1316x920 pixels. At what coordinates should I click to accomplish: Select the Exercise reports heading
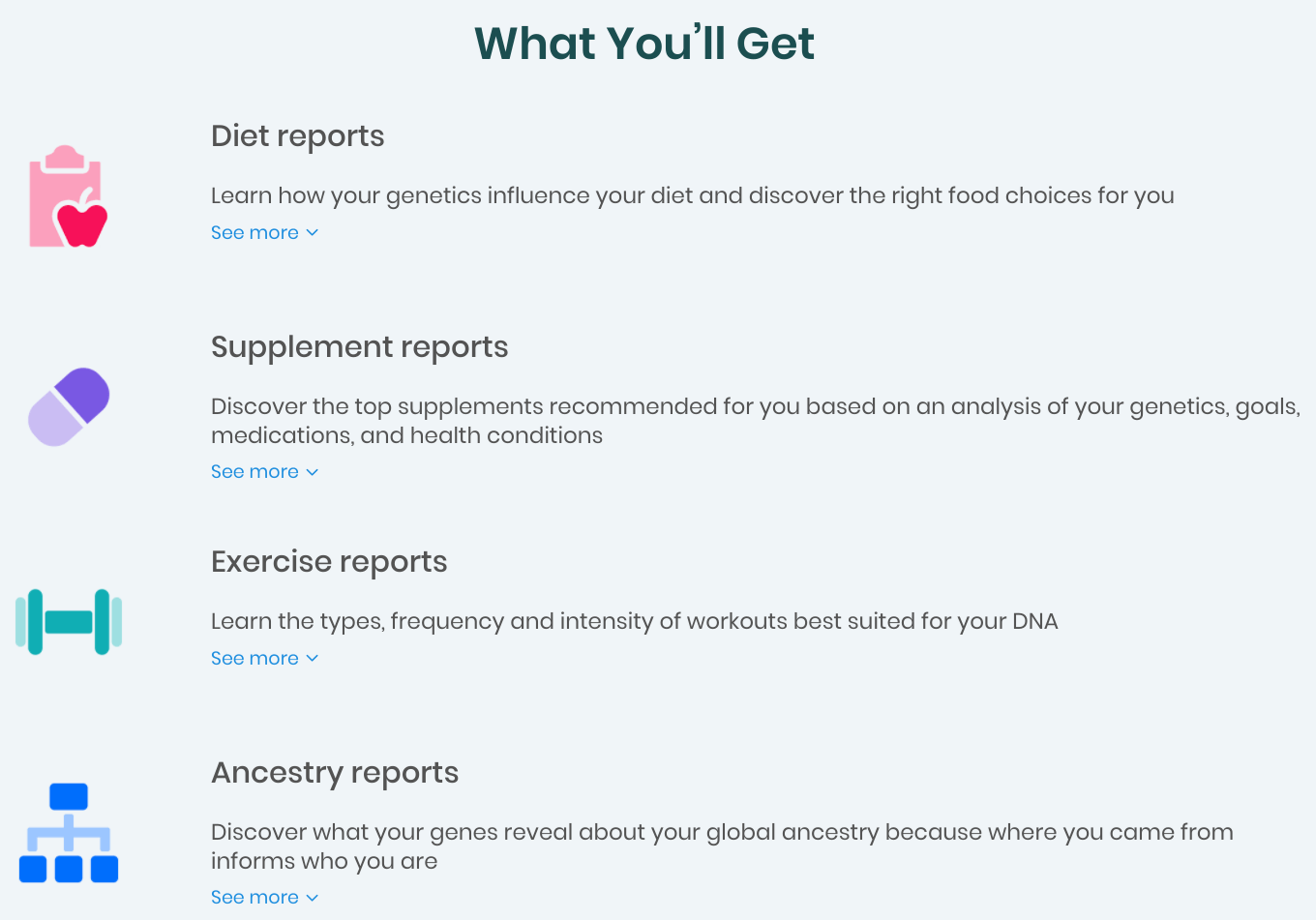[329, 562]
